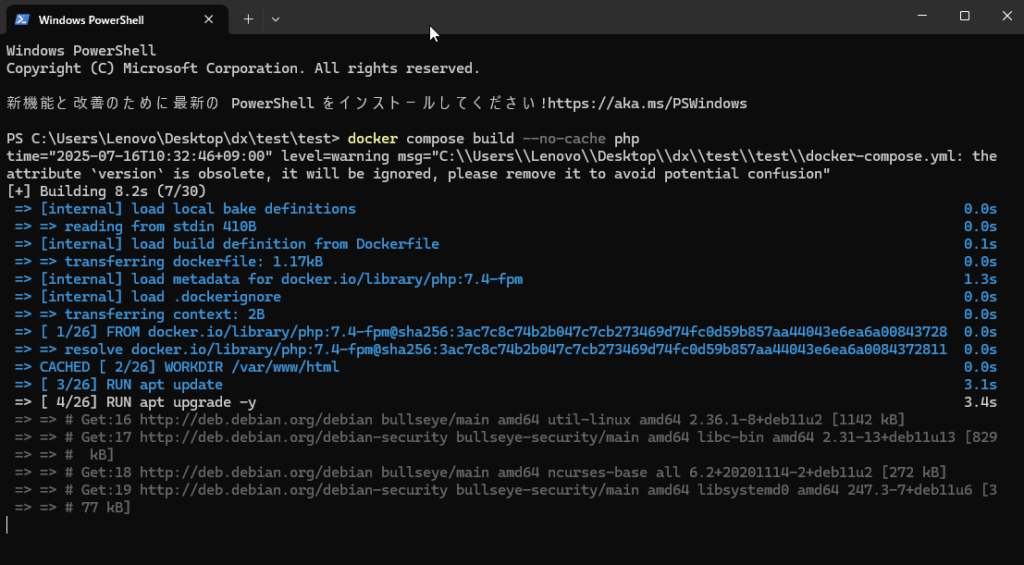Open a new tab with the plus button
Image resolution: width=1024 pixels, height=565 pixels.
point(248,19)
